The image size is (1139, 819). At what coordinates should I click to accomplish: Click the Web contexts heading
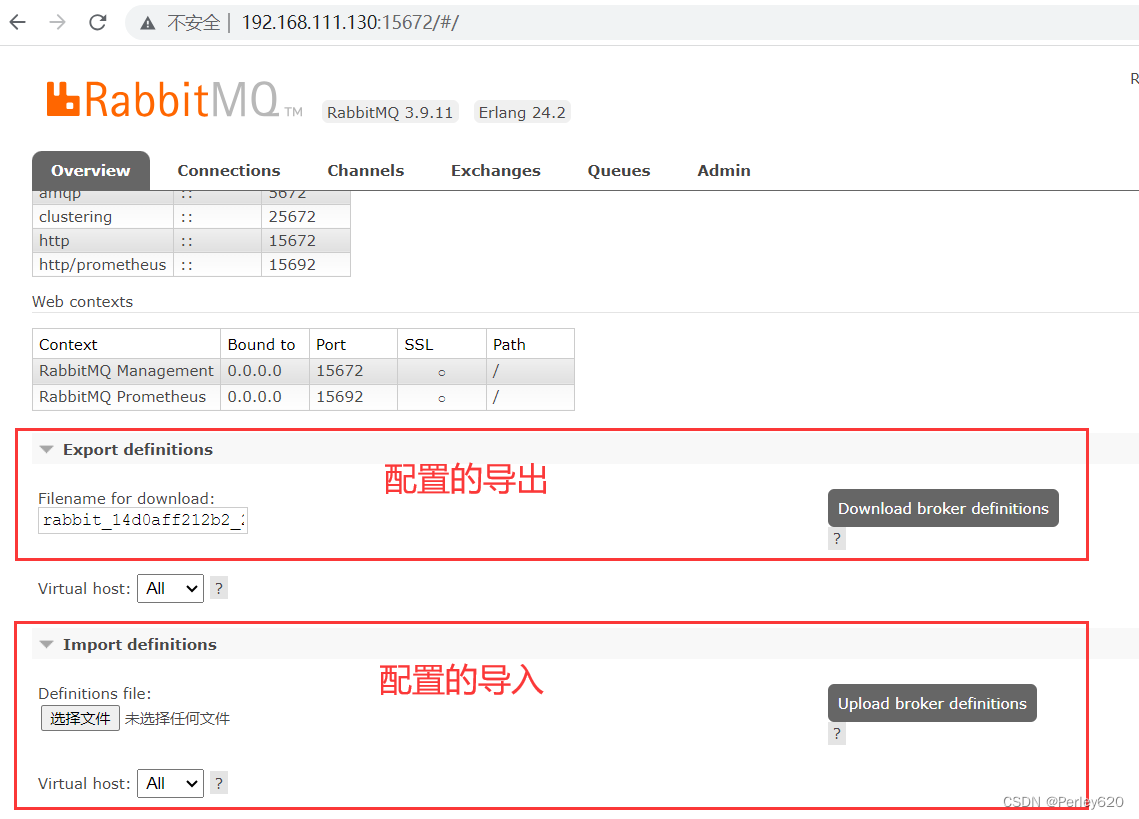coord(83,302)
